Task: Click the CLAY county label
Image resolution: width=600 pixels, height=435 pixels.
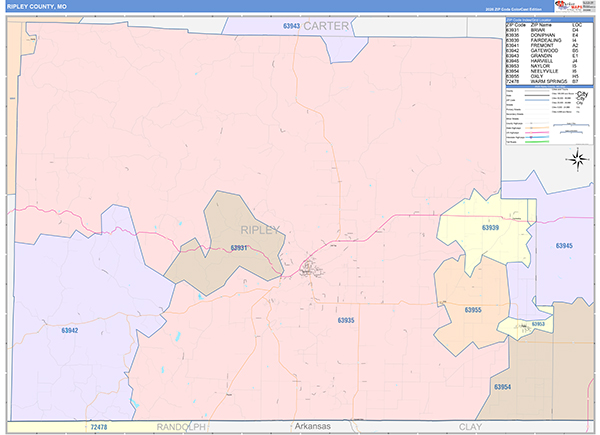Action: (470, 427)
